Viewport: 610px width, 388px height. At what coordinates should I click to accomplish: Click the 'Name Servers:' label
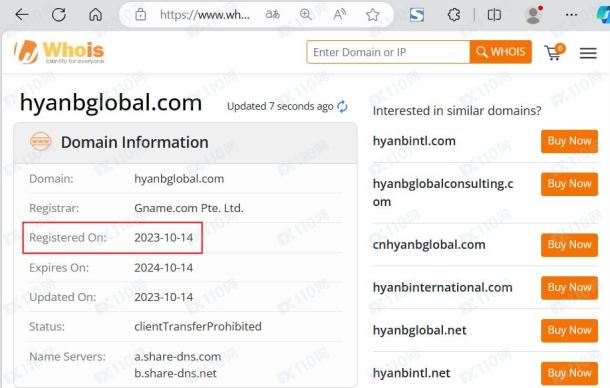coord(67,356)
